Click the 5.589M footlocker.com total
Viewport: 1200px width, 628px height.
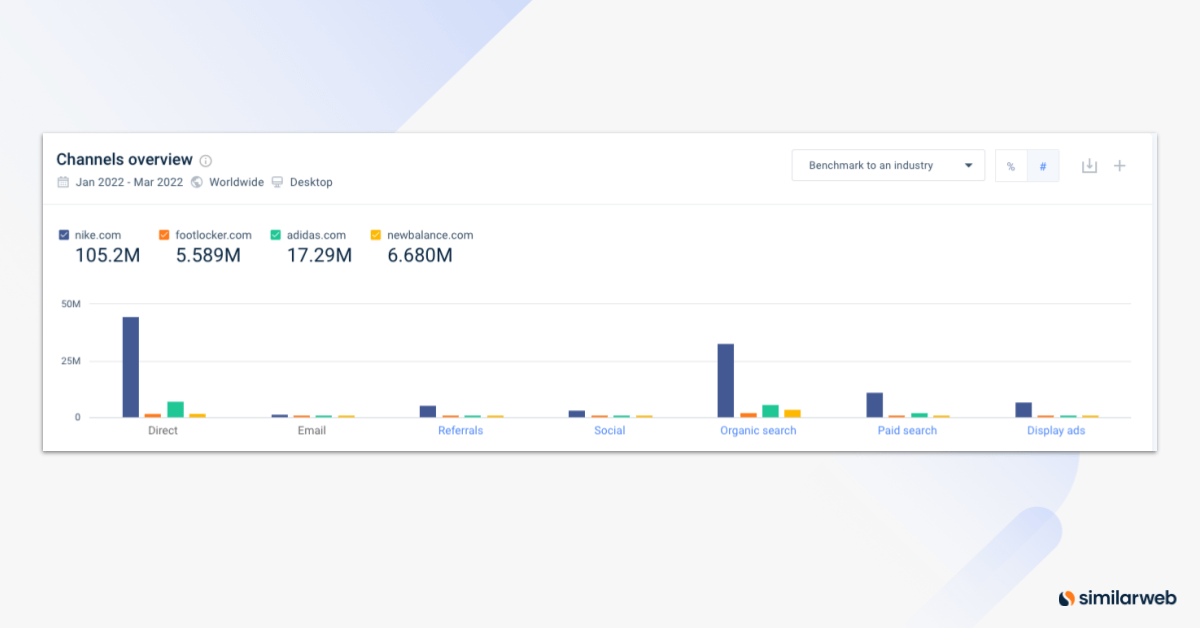208,256
